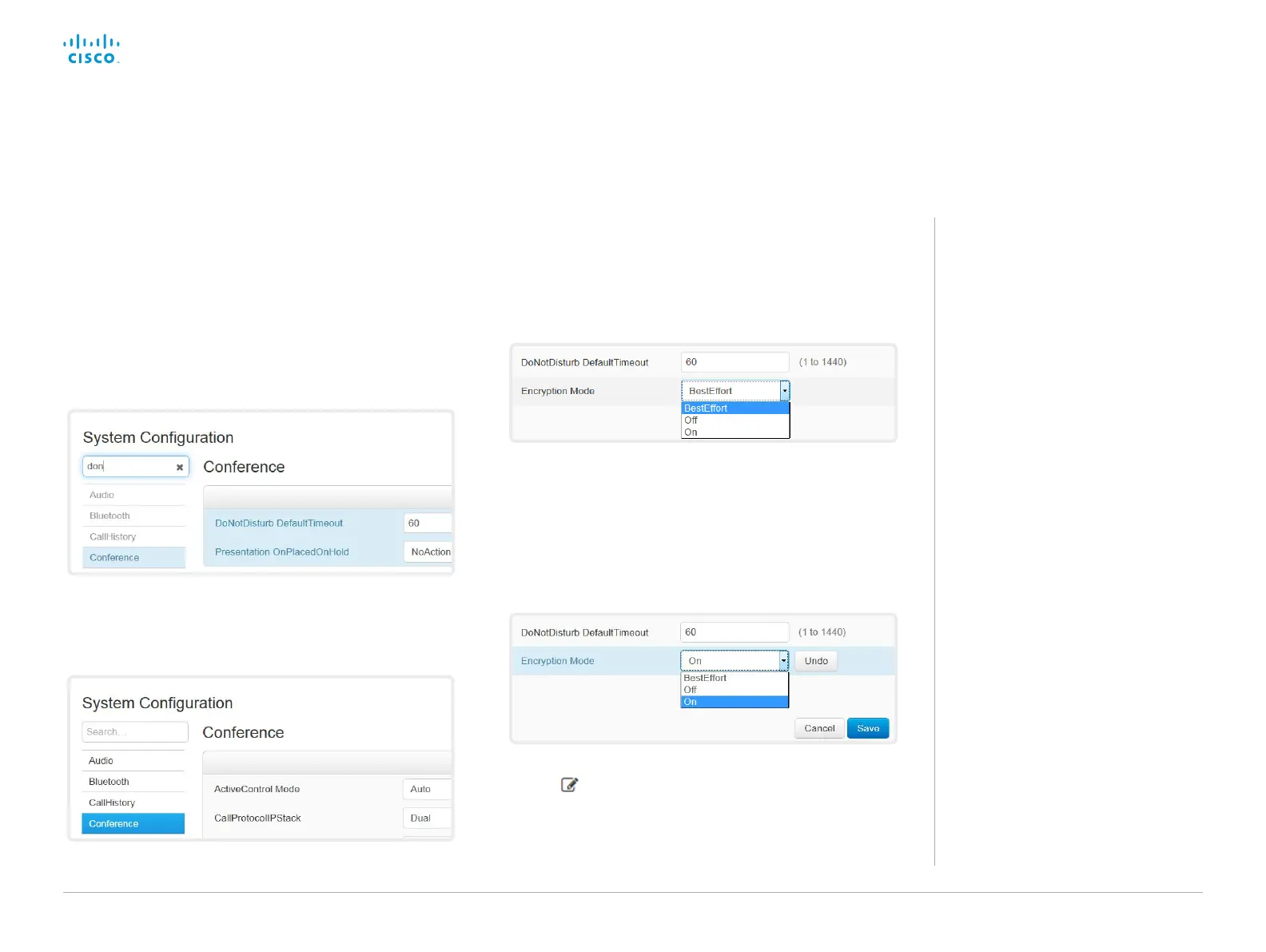The image size is (1266, 952).
Task: Open CallHistory in the lower sidebar
Action: click(x=133, y=803)
